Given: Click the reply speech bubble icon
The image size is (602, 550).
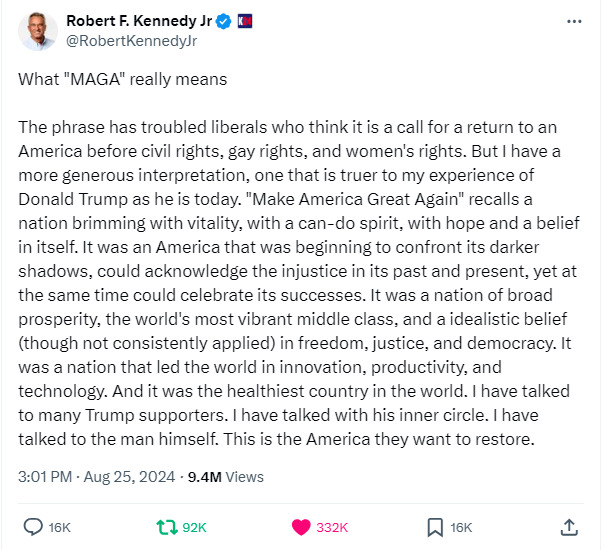Looking at the screenshot, I should 32,526.
